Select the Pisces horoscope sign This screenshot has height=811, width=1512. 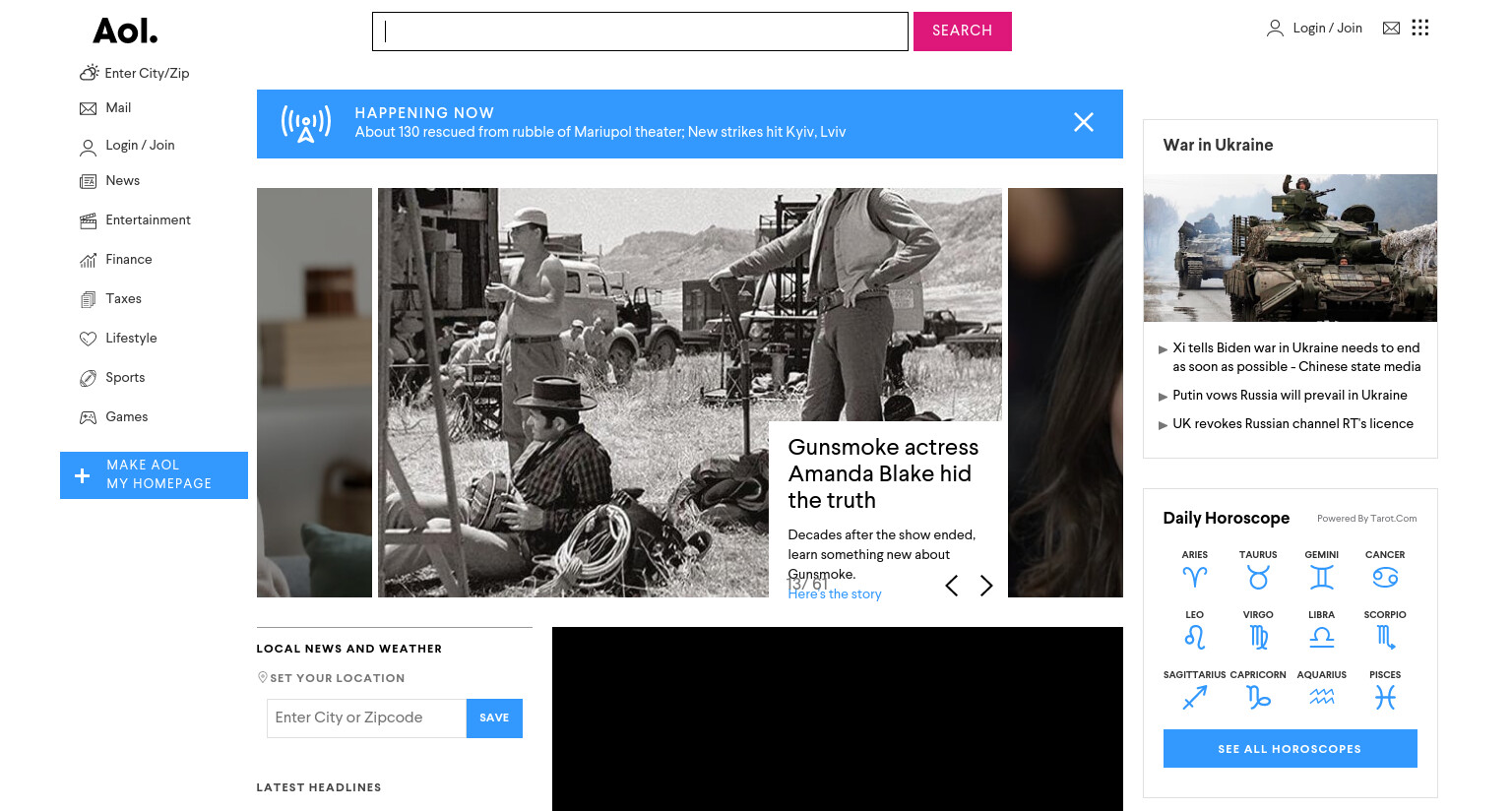pos(1385,690)
